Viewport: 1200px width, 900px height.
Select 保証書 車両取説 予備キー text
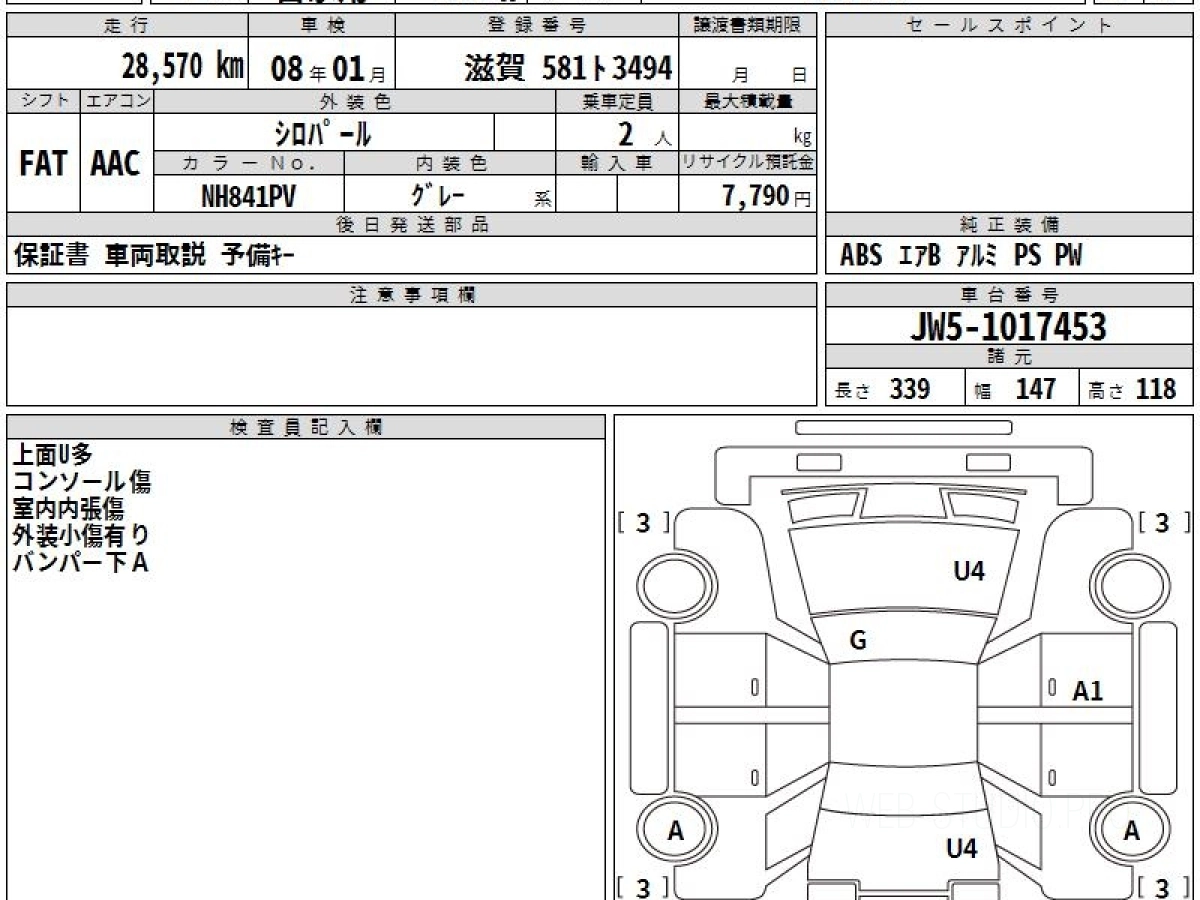[154, 256]
